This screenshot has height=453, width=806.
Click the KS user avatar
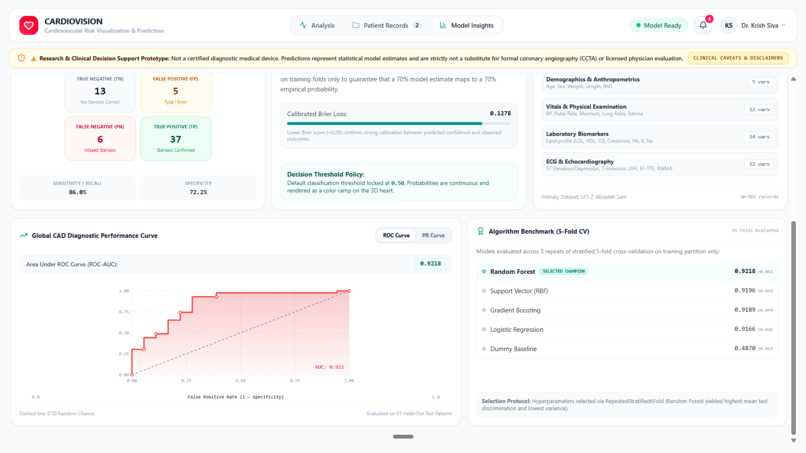(728, 25)
